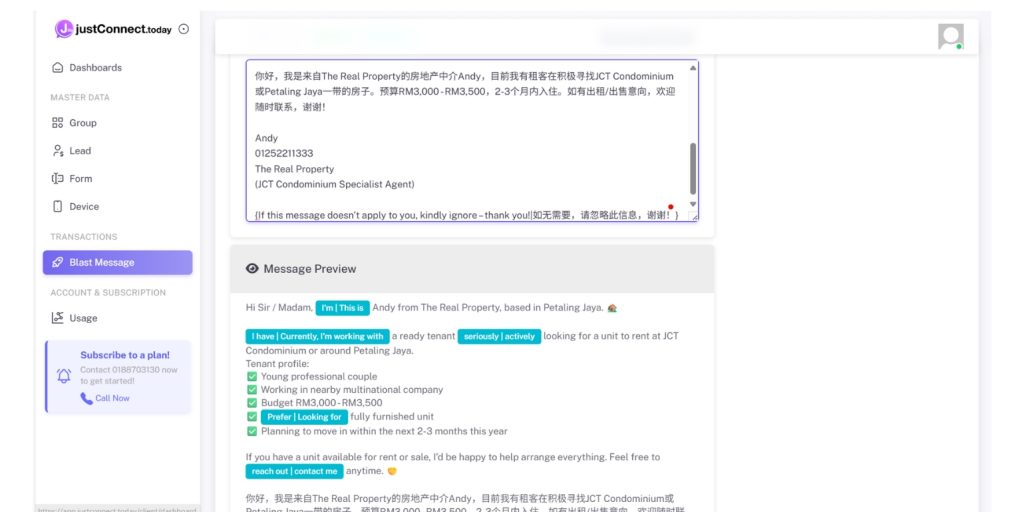Click the "seriously | actively" variant tag
Screen dimensions: 1024x512
[x=499, y=337]
